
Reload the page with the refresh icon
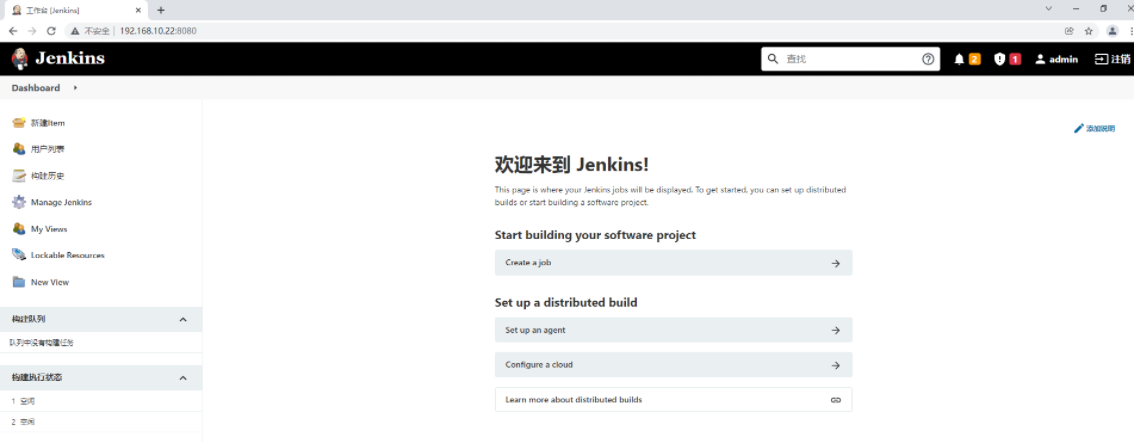pyautogui.click(x=51, y=31)
